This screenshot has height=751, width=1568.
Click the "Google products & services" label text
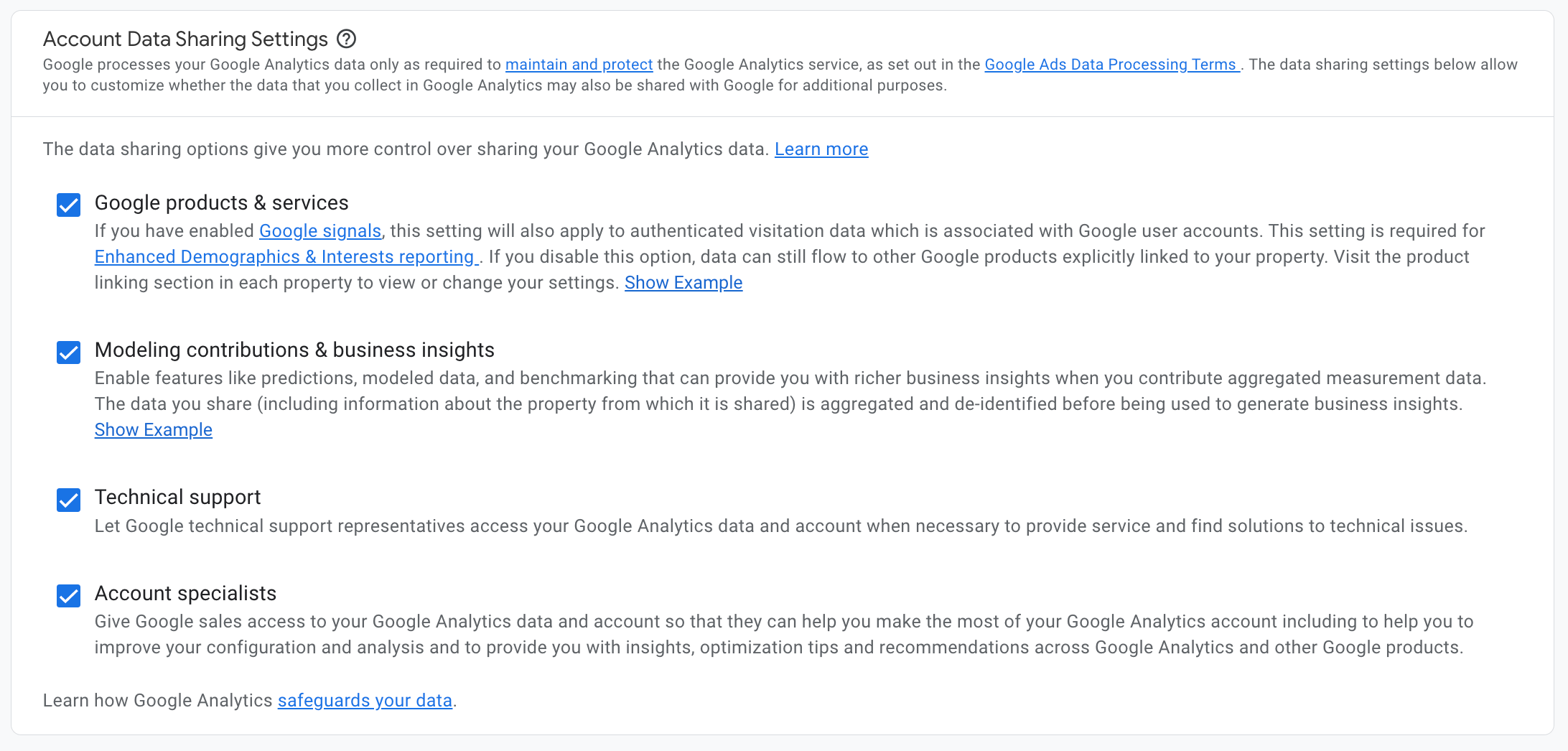[x=221, y=203]
